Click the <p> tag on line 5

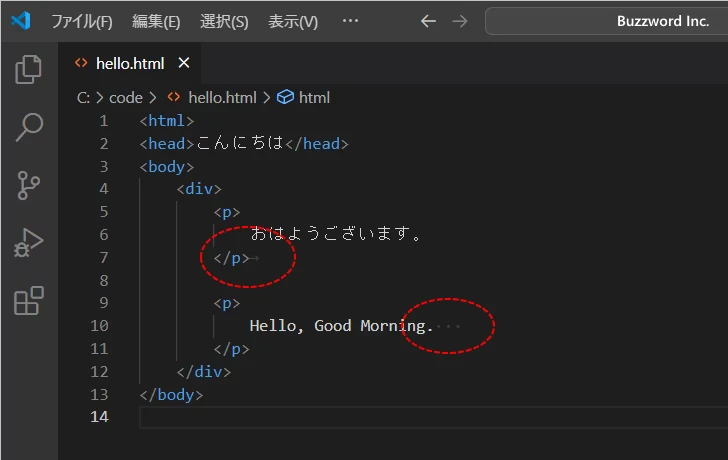click(x=227, y=212)
